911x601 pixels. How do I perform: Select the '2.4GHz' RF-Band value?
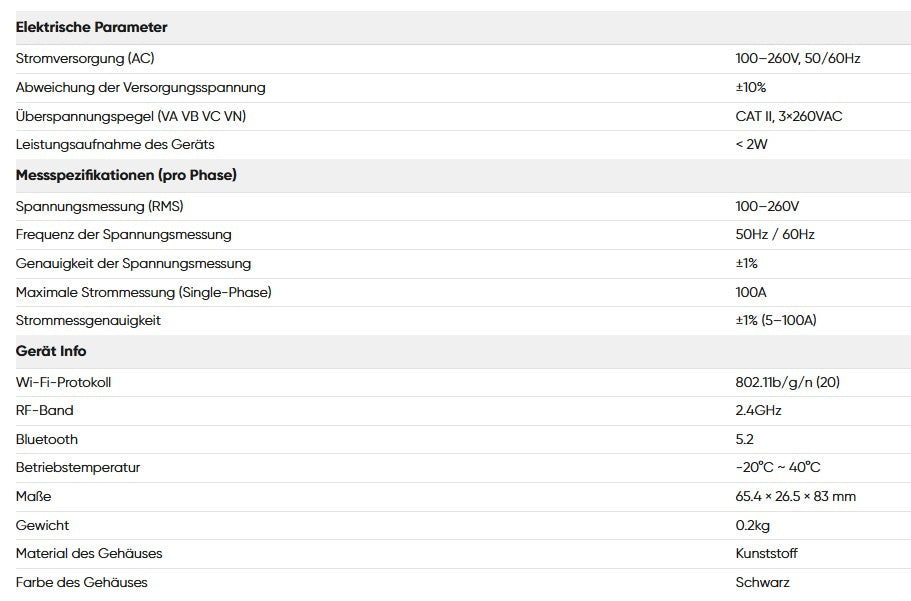[758, 411]
